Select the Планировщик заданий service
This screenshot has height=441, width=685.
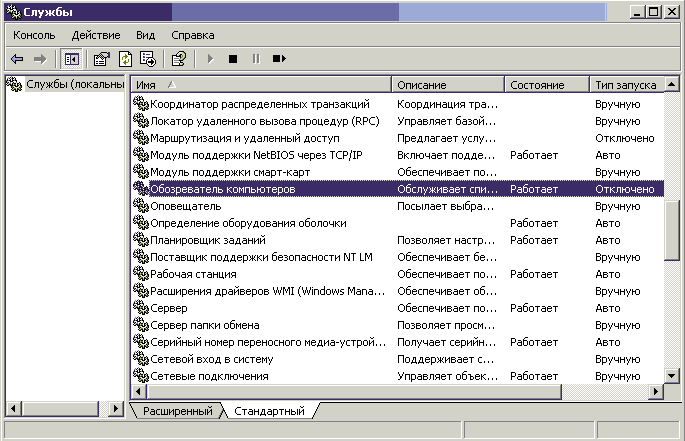pyautogui.click(x=206, y=240)
